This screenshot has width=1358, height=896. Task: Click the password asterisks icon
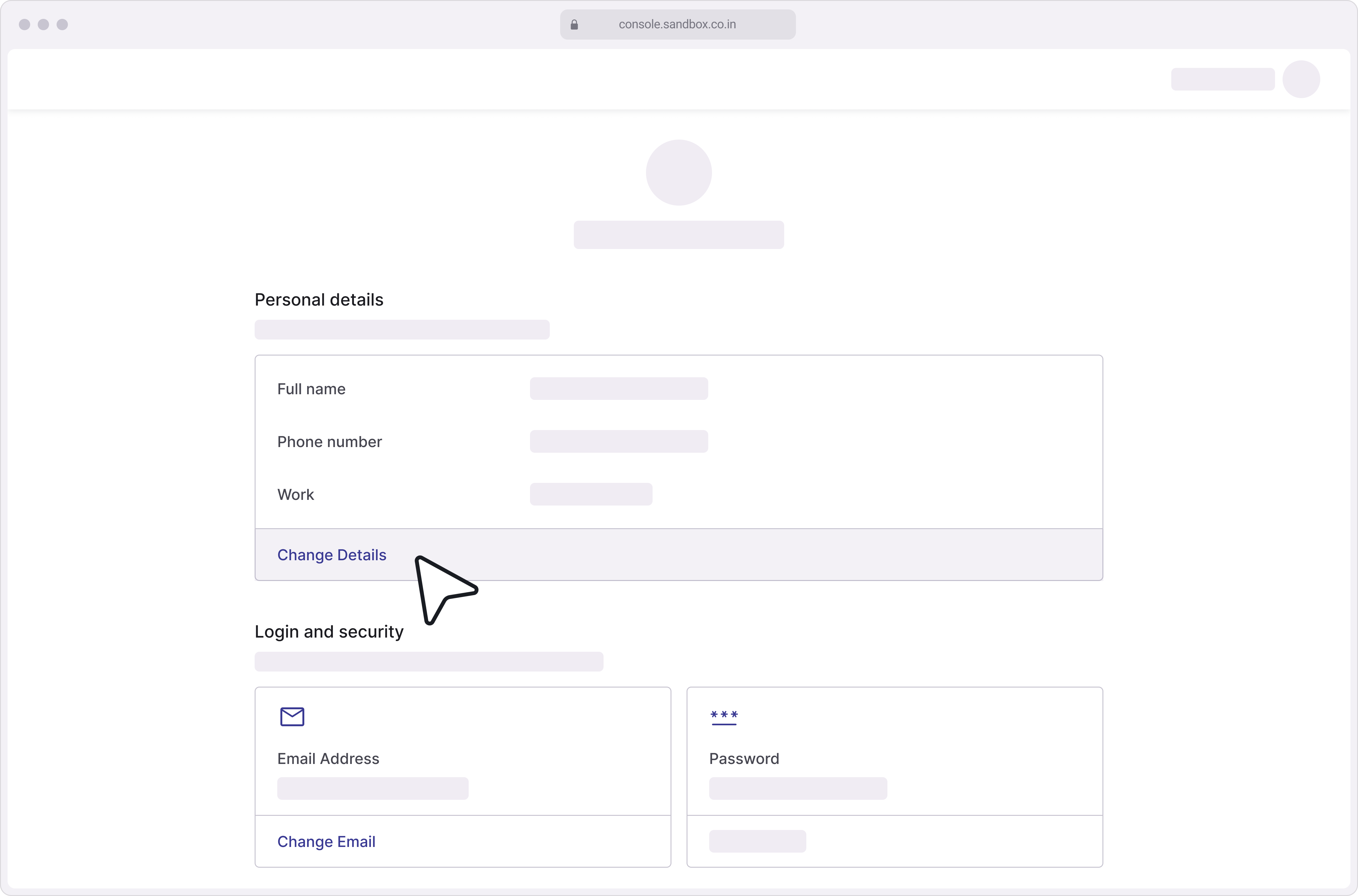[724, 717]
